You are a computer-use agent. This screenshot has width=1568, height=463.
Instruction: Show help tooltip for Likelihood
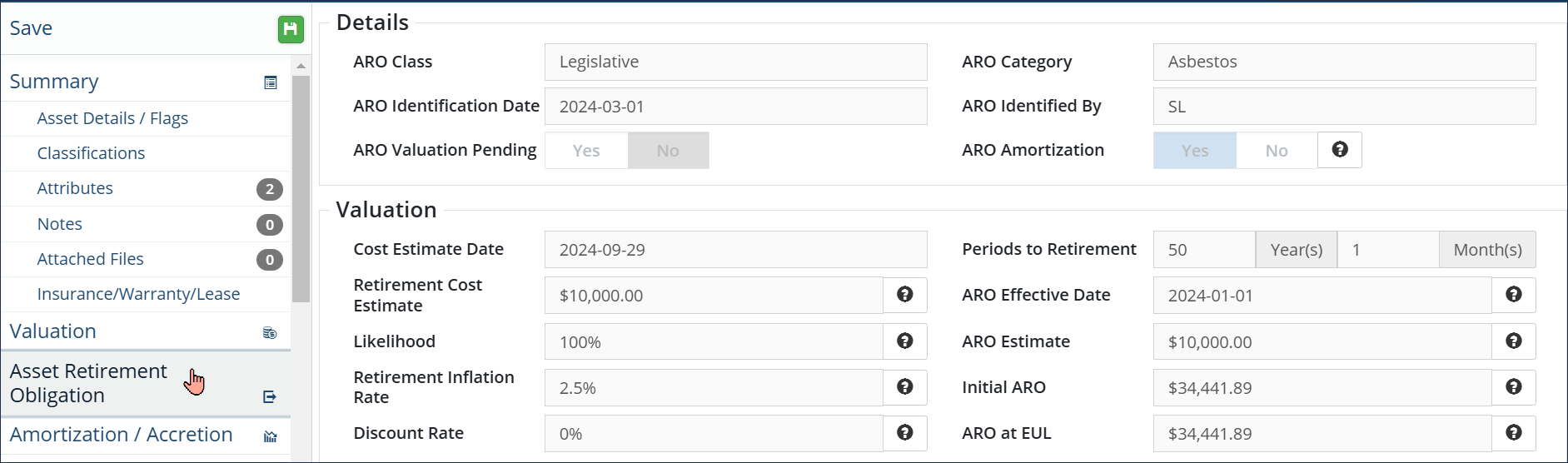click(x=904, y=341)
